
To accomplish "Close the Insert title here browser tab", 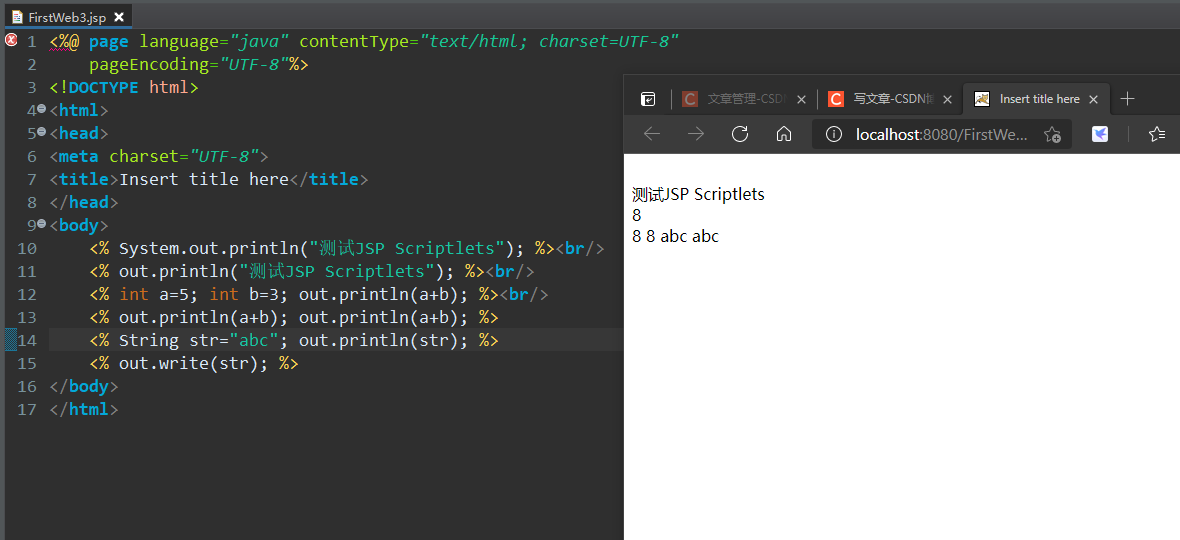I will pyautogui.click(x=1093, y=99).
